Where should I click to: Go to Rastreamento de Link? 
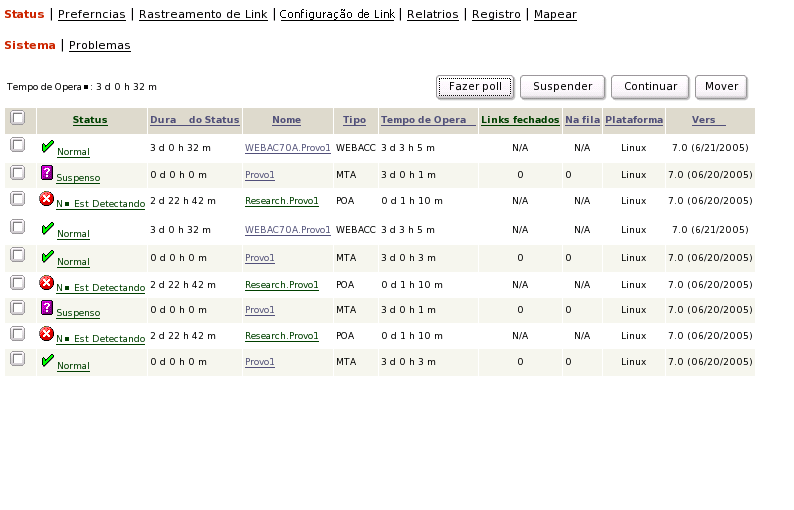tap(203, 14)
